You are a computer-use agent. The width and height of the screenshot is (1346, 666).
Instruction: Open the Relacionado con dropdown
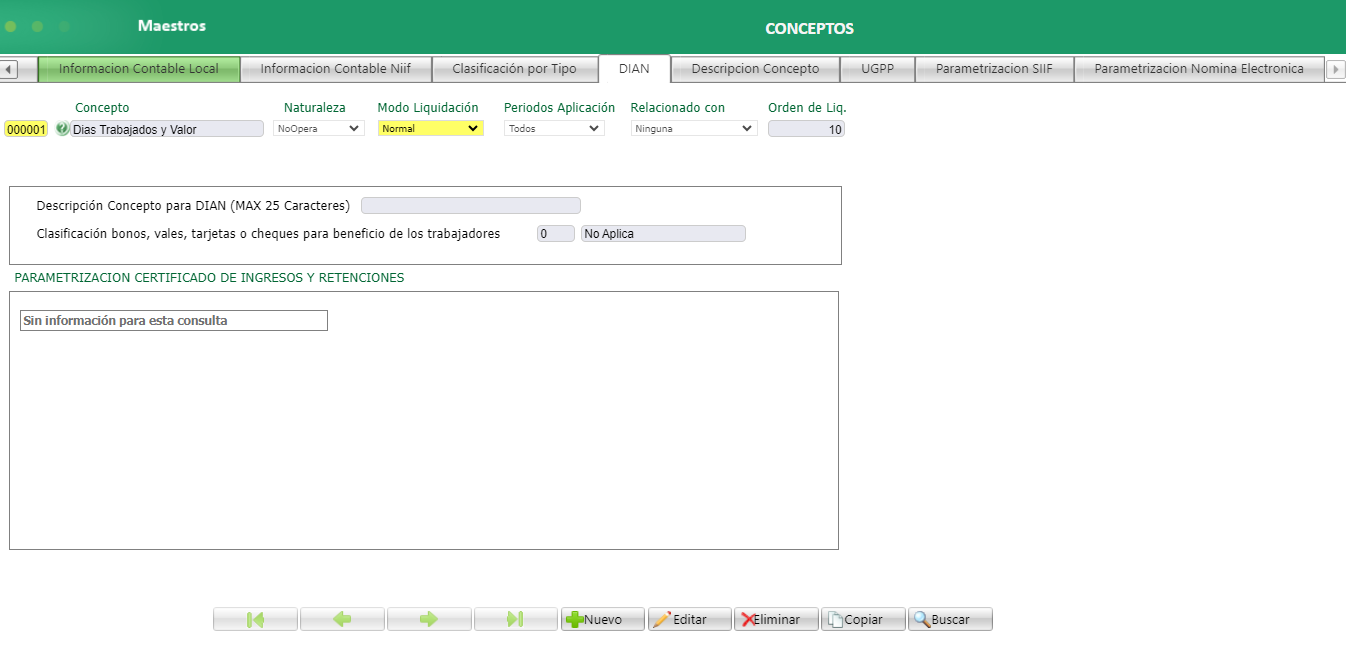(x=694, y=128)
